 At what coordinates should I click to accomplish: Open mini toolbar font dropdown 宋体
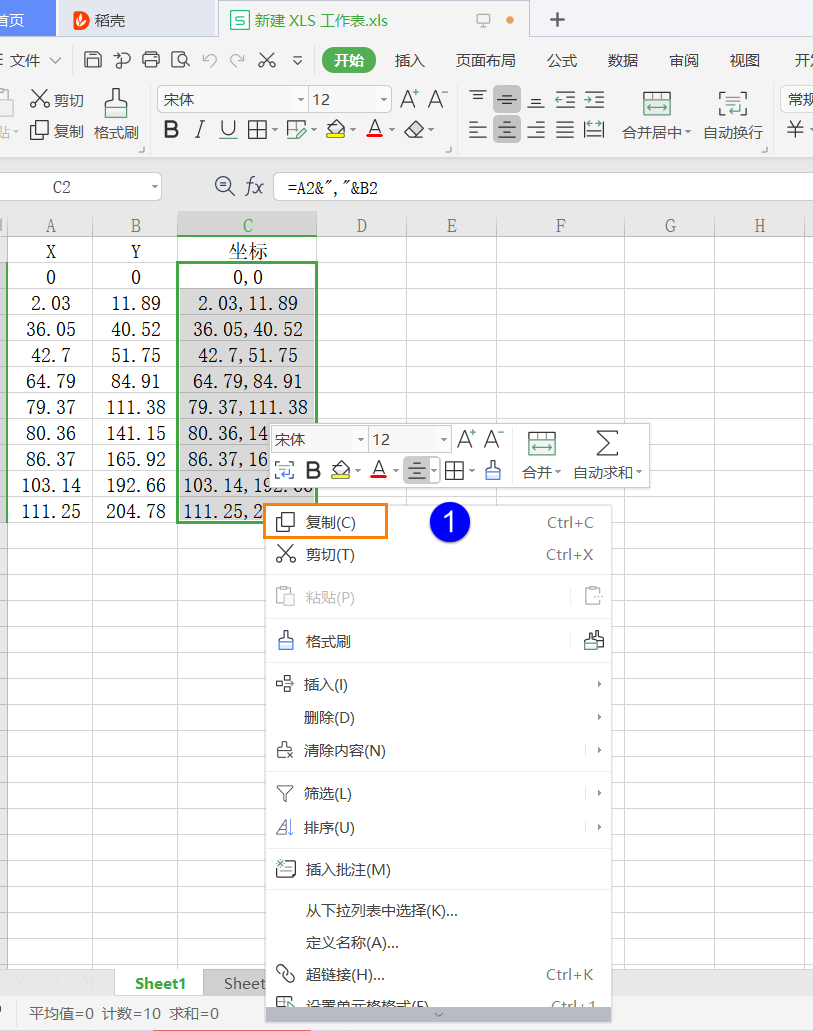click(360, 439)
